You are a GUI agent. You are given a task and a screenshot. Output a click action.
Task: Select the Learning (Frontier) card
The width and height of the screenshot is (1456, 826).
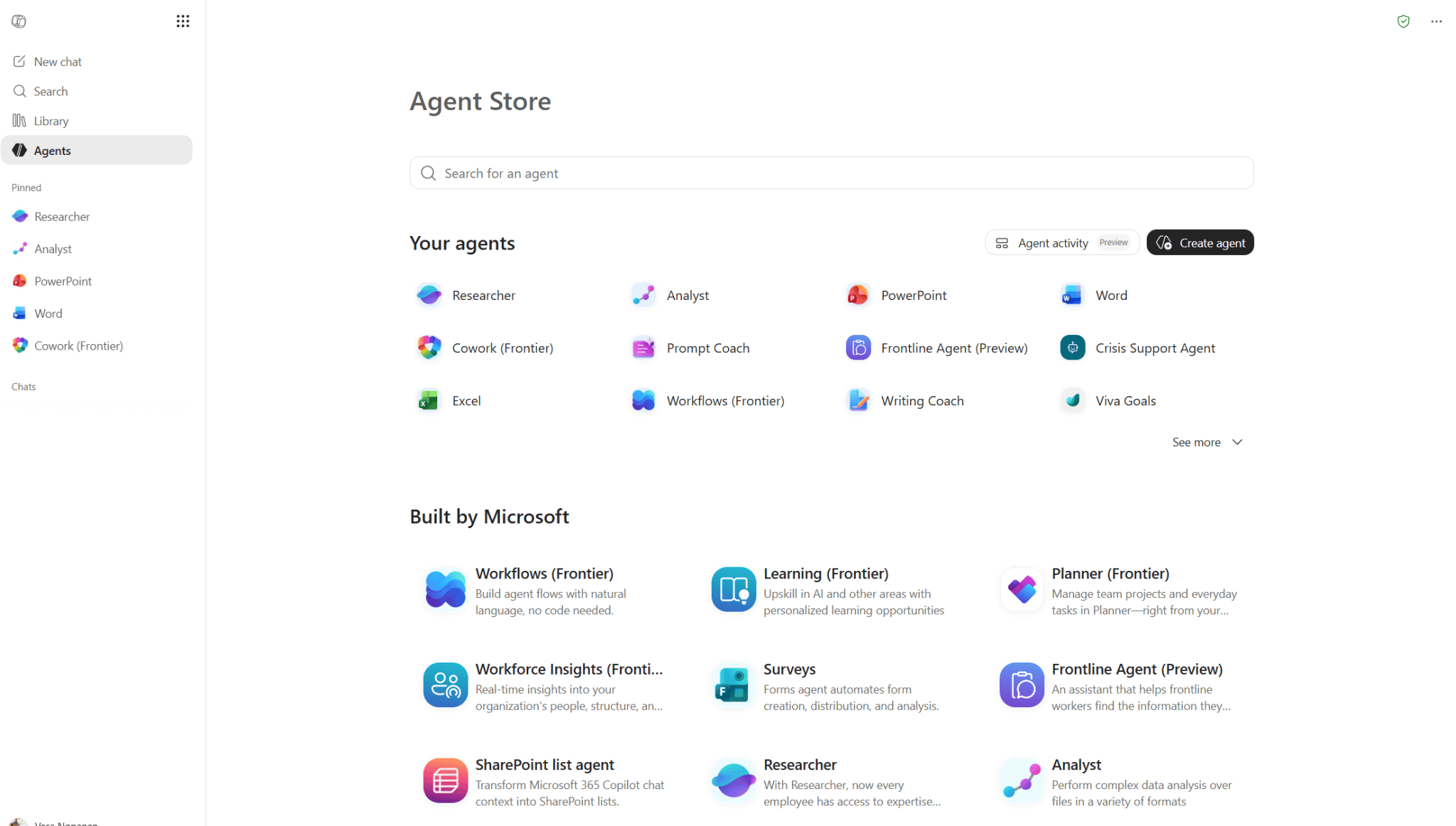(832, 591)
